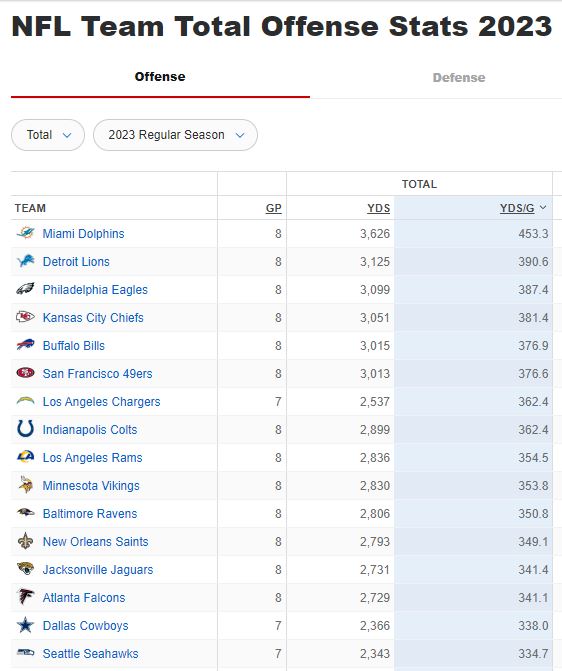Open the Total stat type dropdown
This screenshot has width=562, height=671.
coord(48,135)
